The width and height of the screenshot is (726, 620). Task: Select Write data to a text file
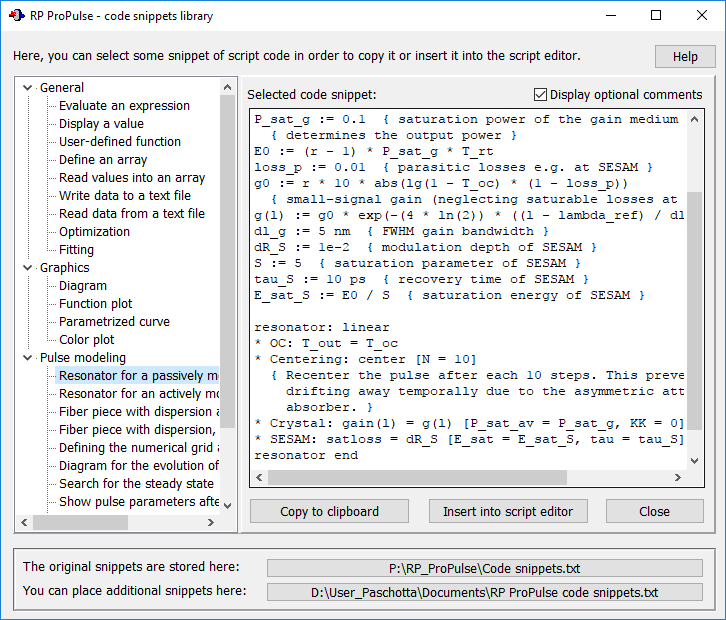(x=125, y=195)
